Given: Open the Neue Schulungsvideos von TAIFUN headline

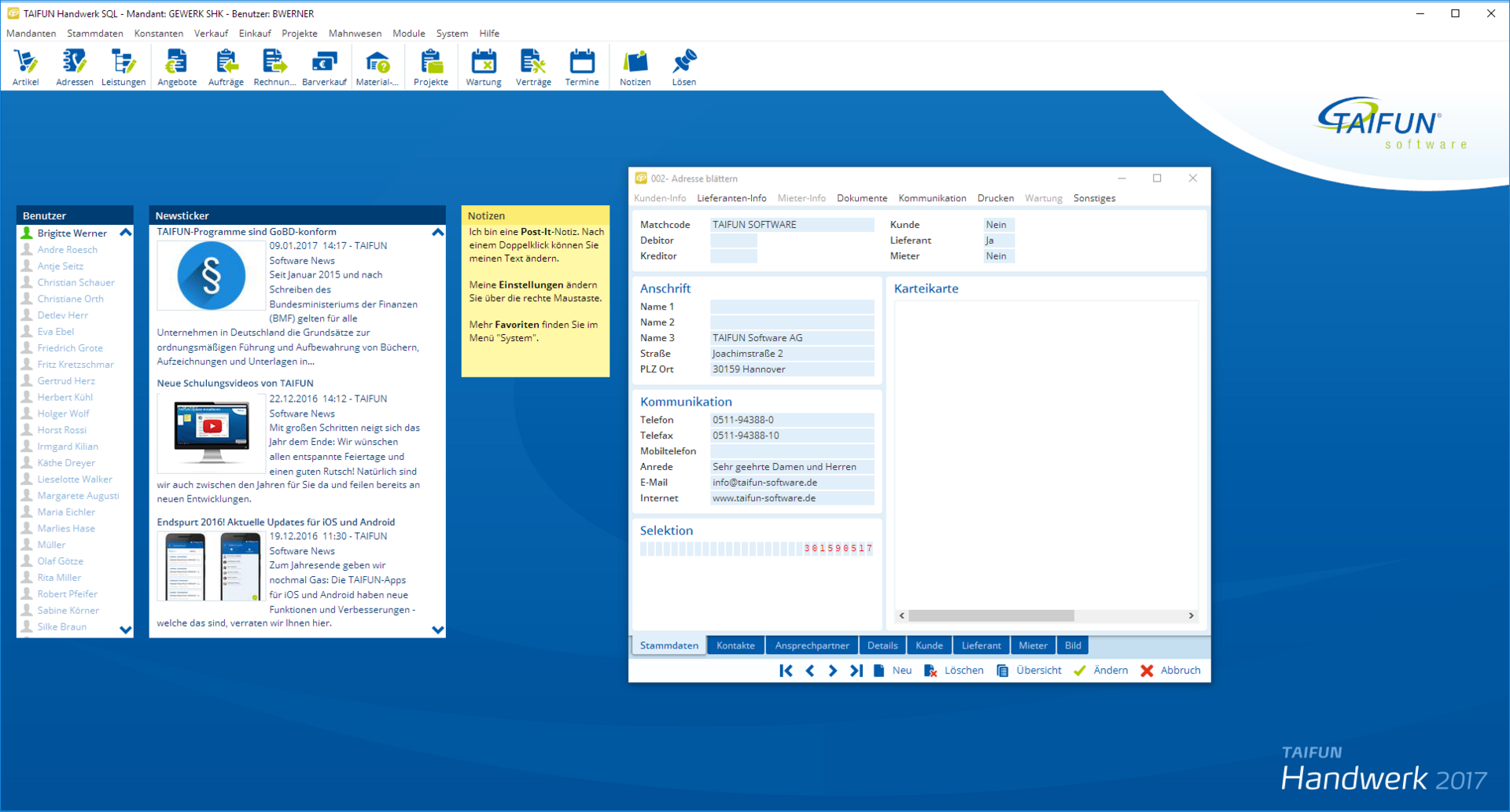Looking at the screenshot, I should [x=235, y=383].
